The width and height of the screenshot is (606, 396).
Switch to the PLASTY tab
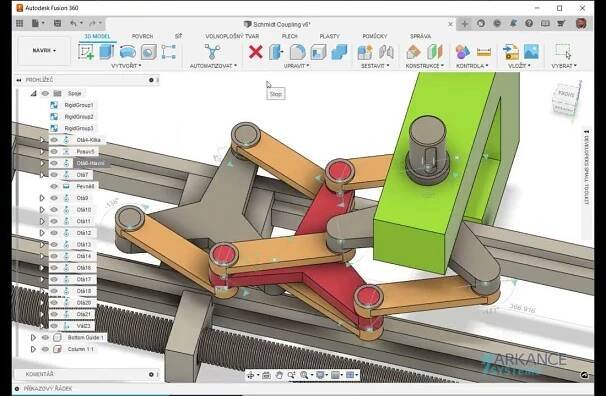click(330, 36)
